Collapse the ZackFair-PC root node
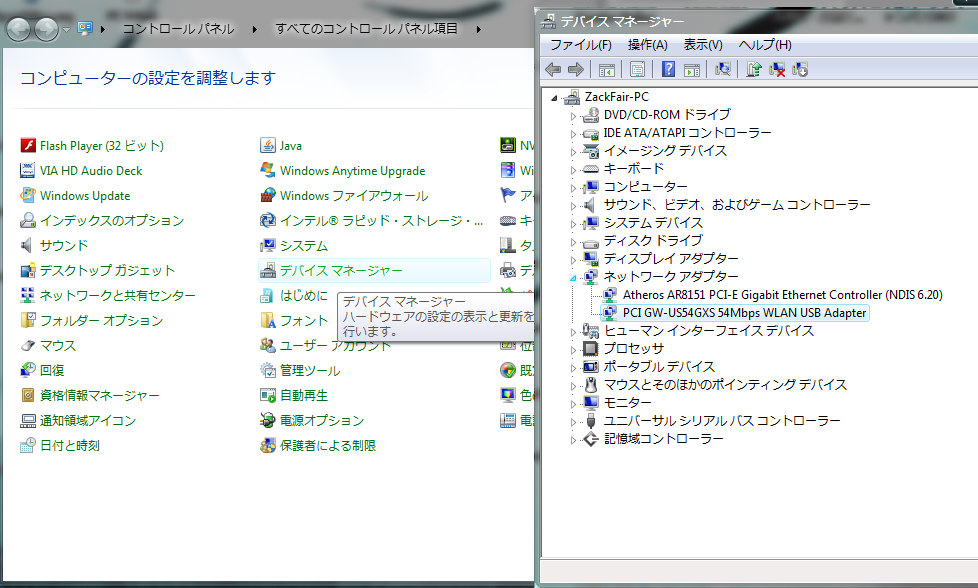Viewport: 978px width, 588px height. click(554, 98)
